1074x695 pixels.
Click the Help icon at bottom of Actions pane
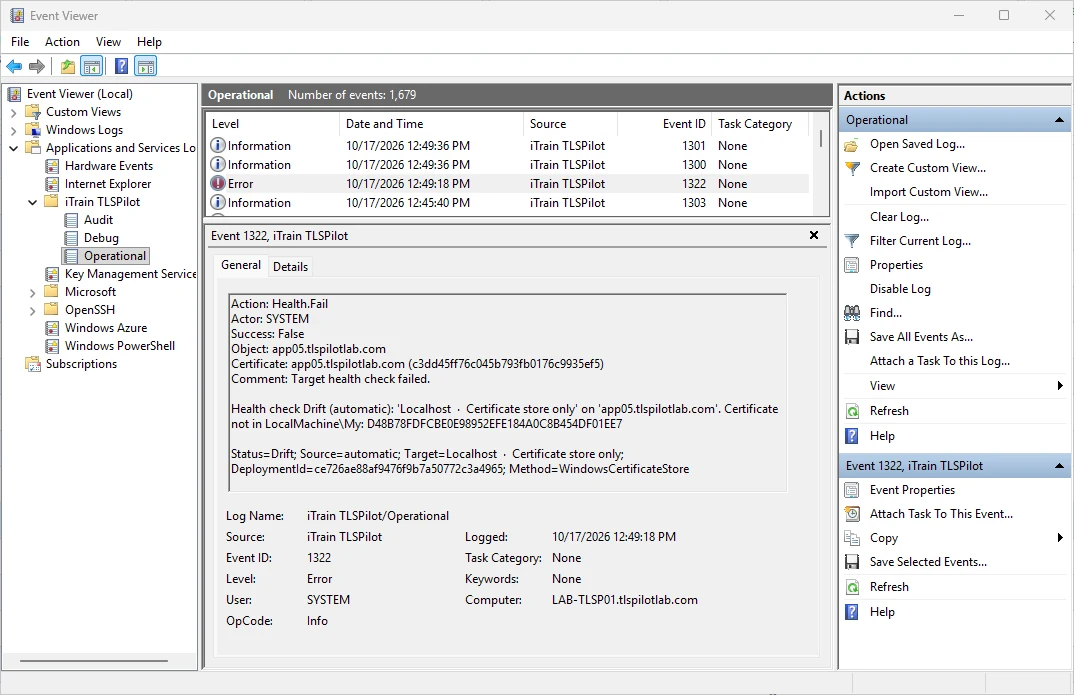(852, 612)
